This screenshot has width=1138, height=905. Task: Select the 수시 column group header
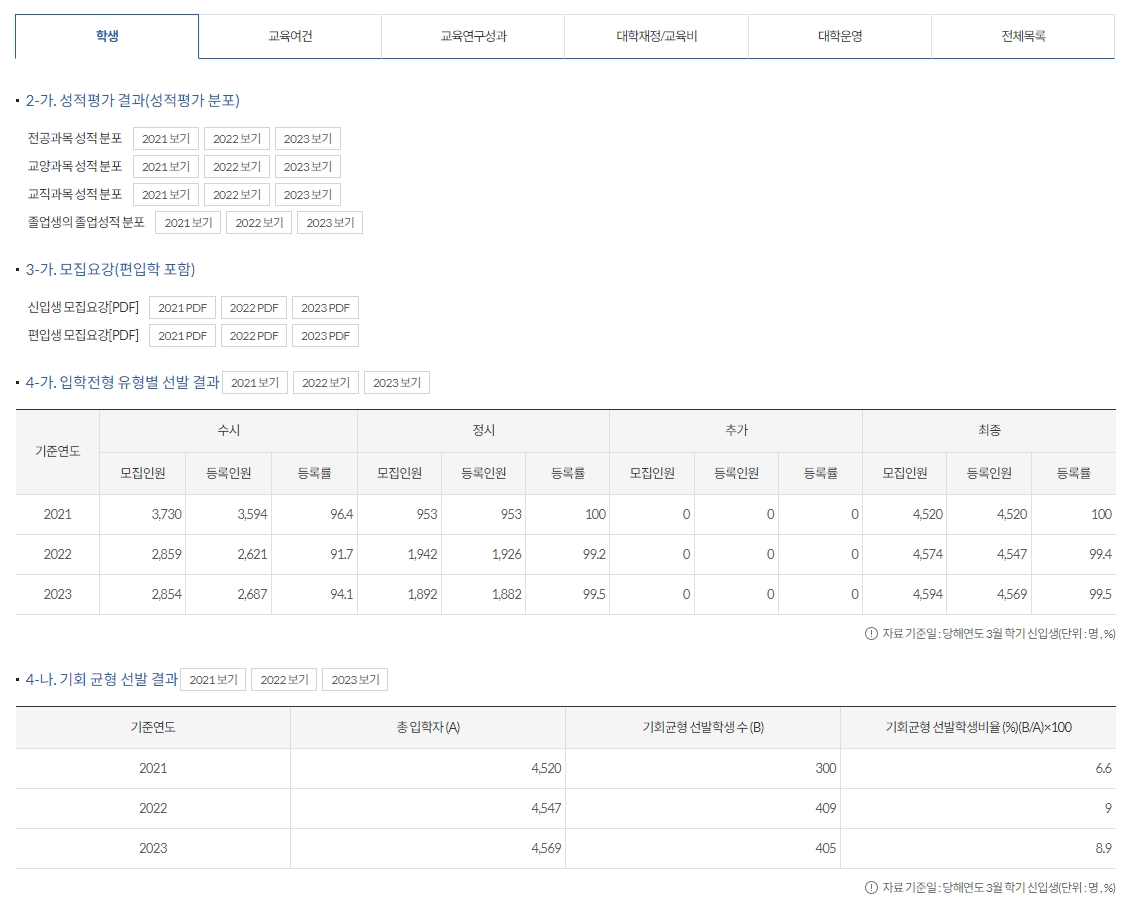point(229,430)
